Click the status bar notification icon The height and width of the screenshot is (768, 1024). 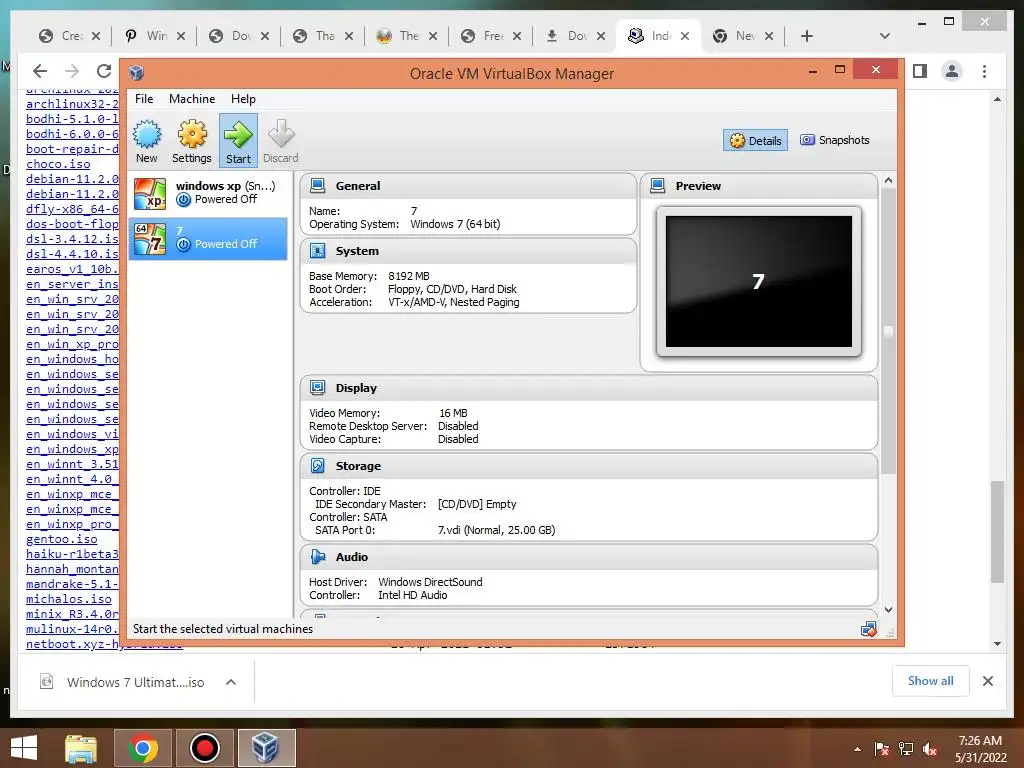[x=869, y=629]
